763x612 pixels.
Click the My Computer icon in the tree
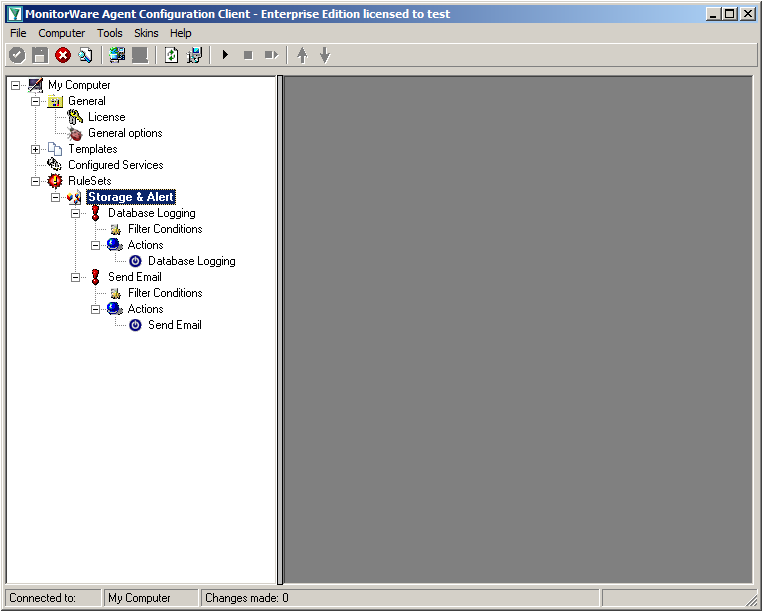pos(36,85)
